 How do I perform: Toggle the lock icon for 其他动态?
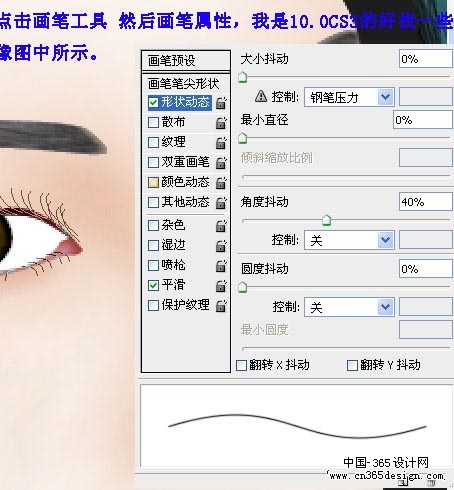[x=221, y=203]
